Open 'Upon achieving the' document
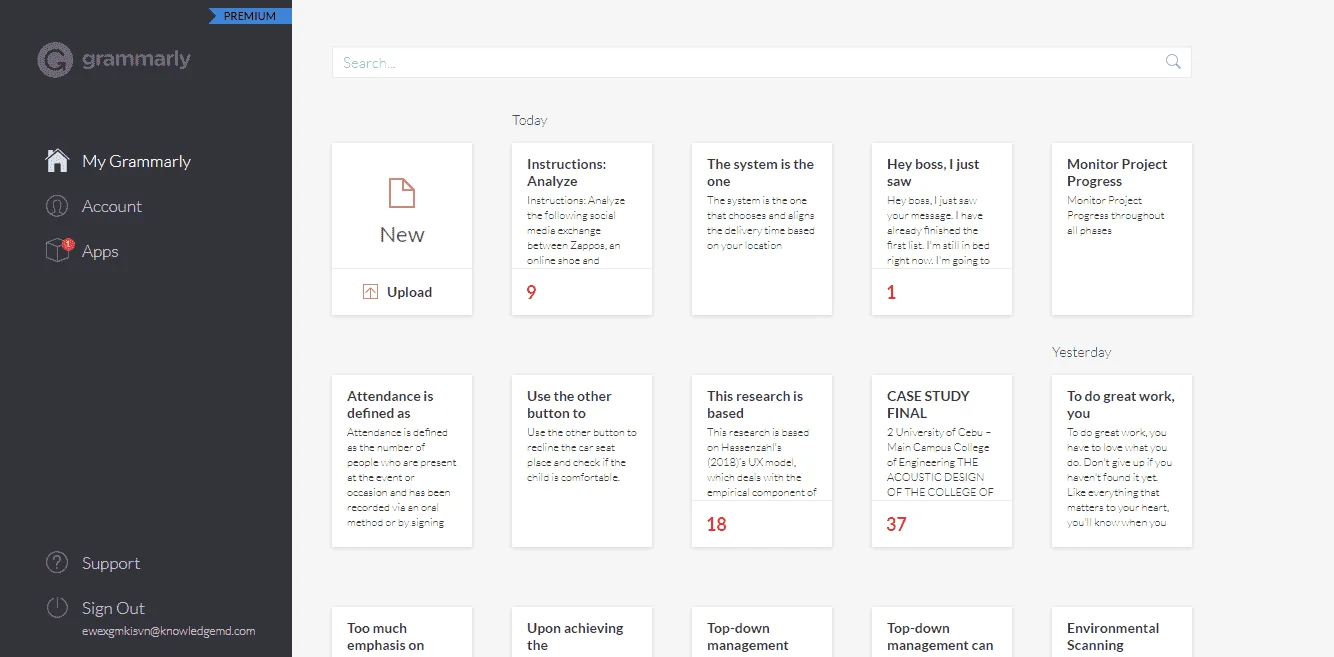 582,632
